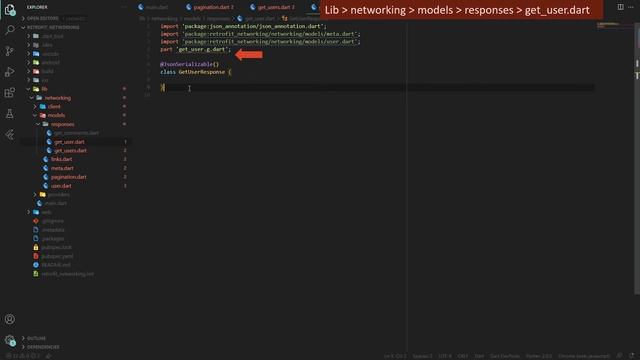Split the editor to the right
This screenshot has width=640, height=360.
620,7
